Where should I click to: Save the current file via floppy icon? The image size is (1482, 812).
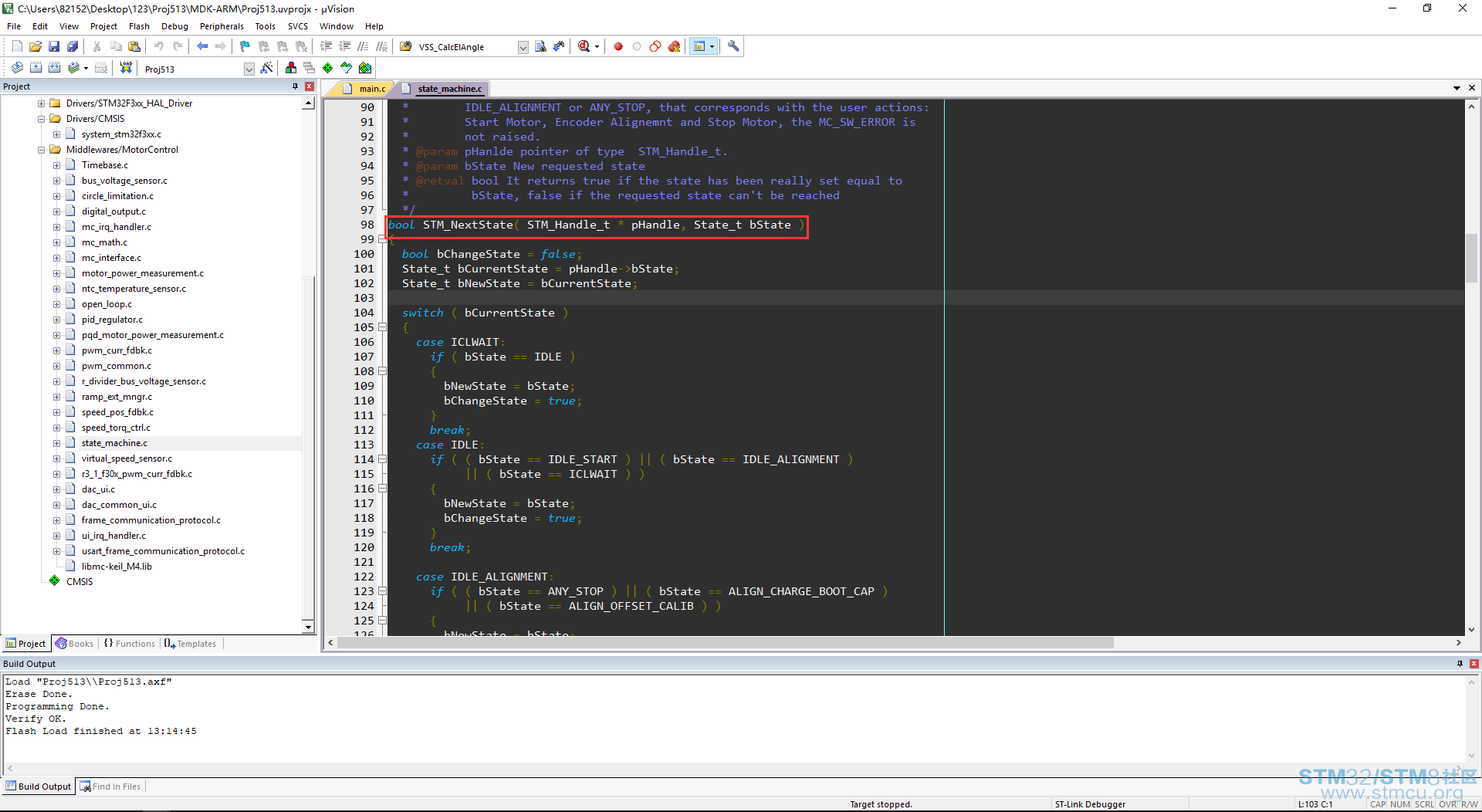coord(54,46)
